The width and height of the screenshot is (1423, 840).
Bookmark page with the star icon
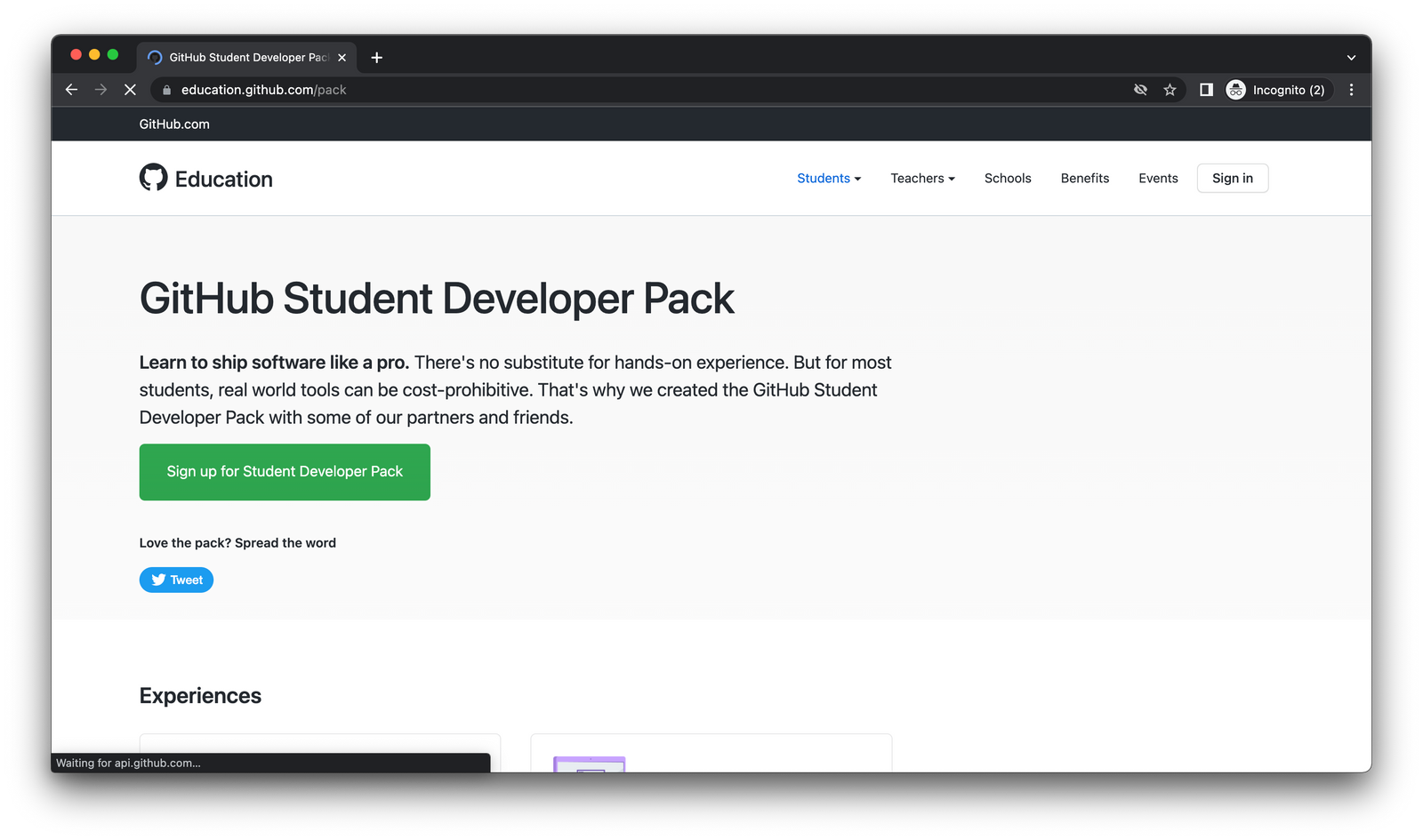coord(1170,90)
